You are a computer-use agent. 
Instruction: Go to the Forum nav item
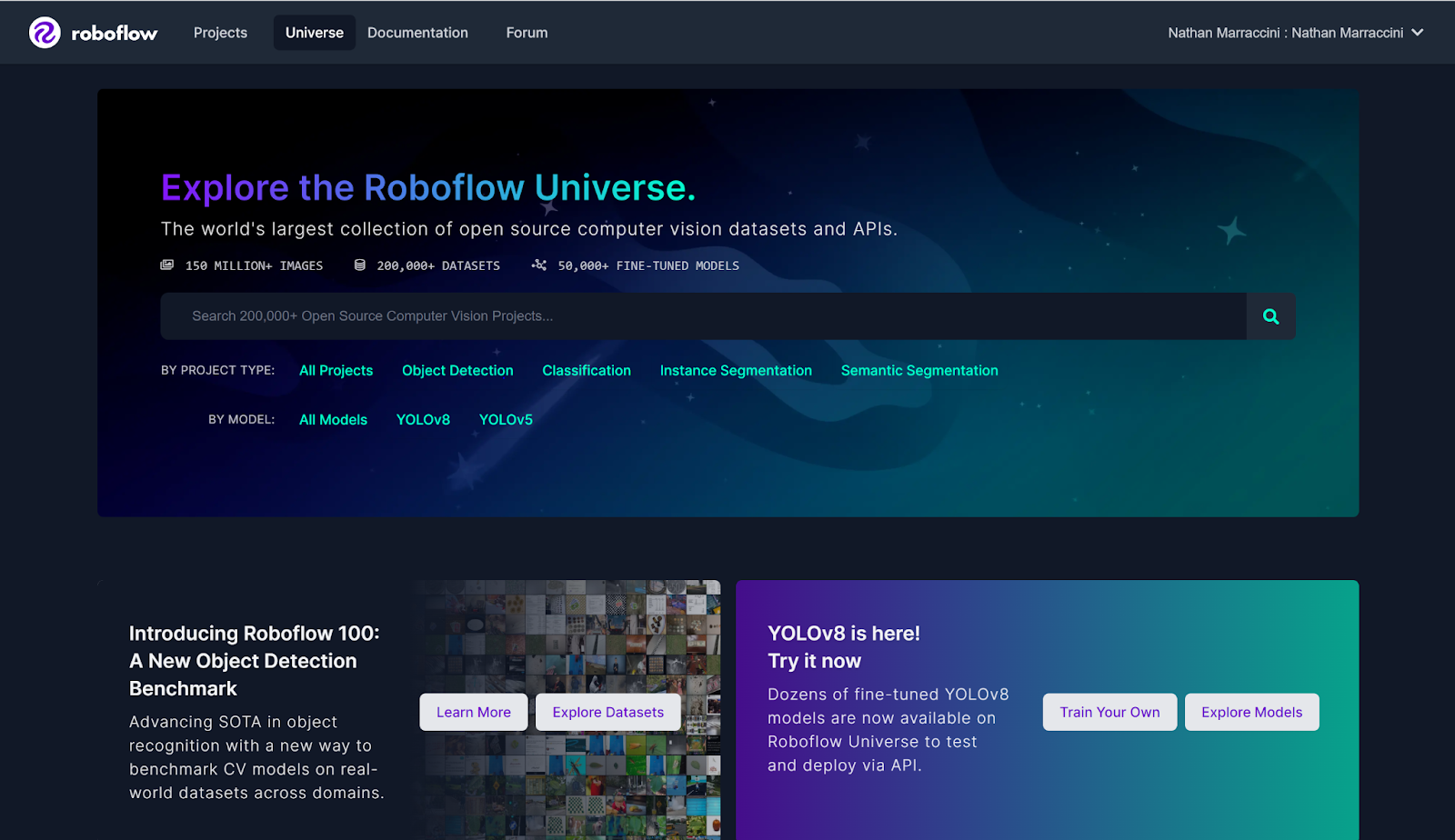click(x=527, y=33)
